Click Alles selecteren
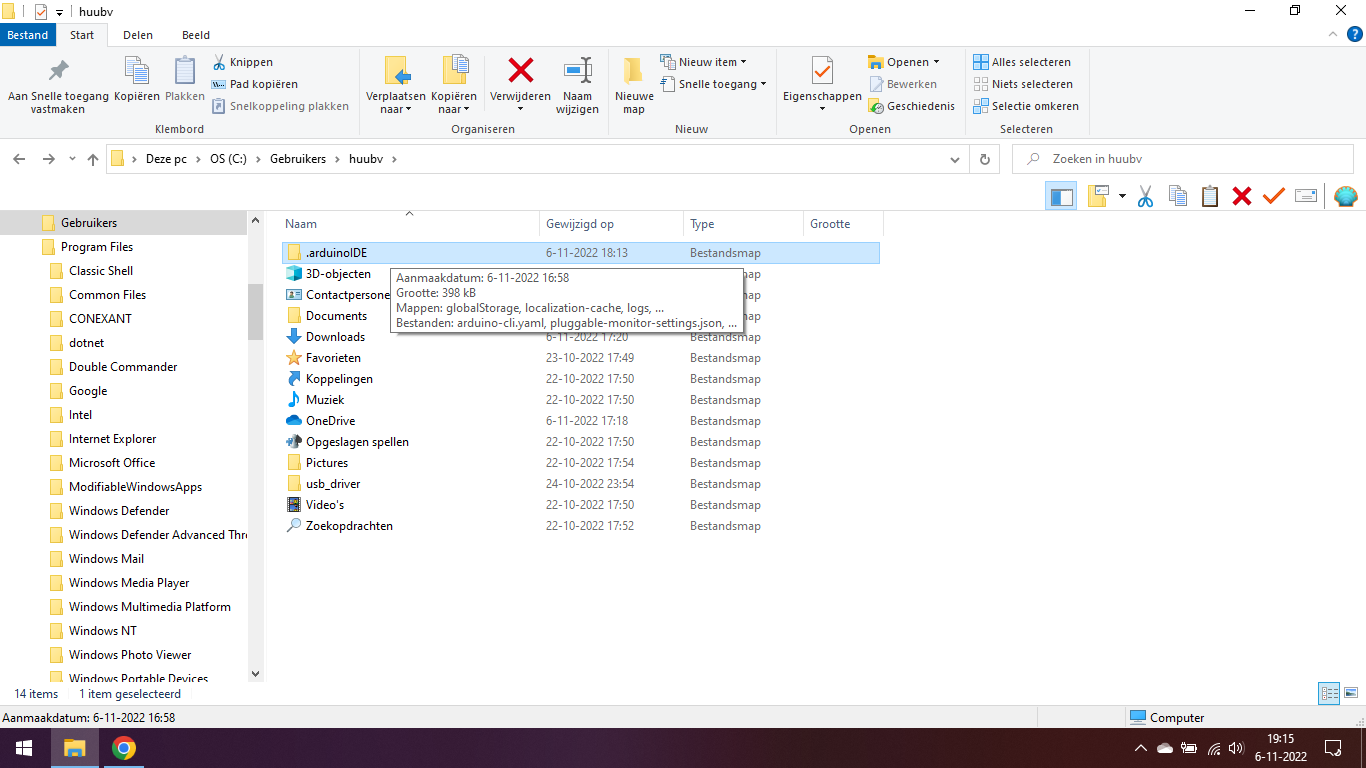Screen dimensions: 1366x768 tap(1022, 62)
